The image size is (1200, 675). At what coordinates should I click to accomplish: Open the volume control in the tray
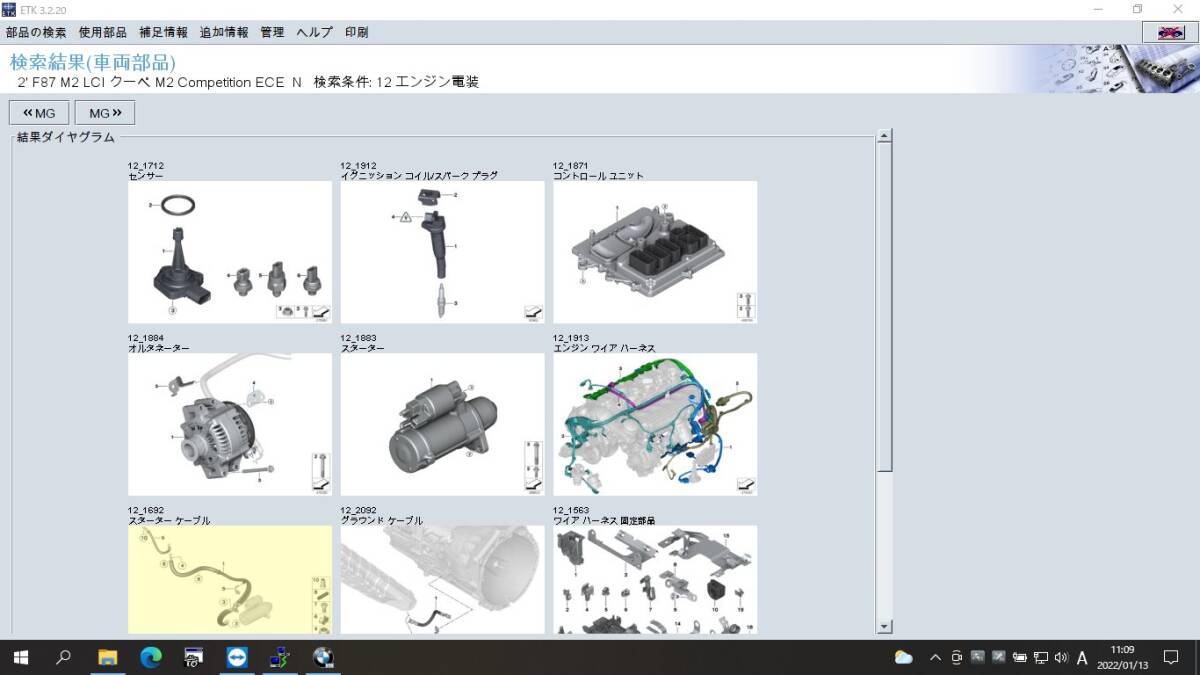[1061, 657]
